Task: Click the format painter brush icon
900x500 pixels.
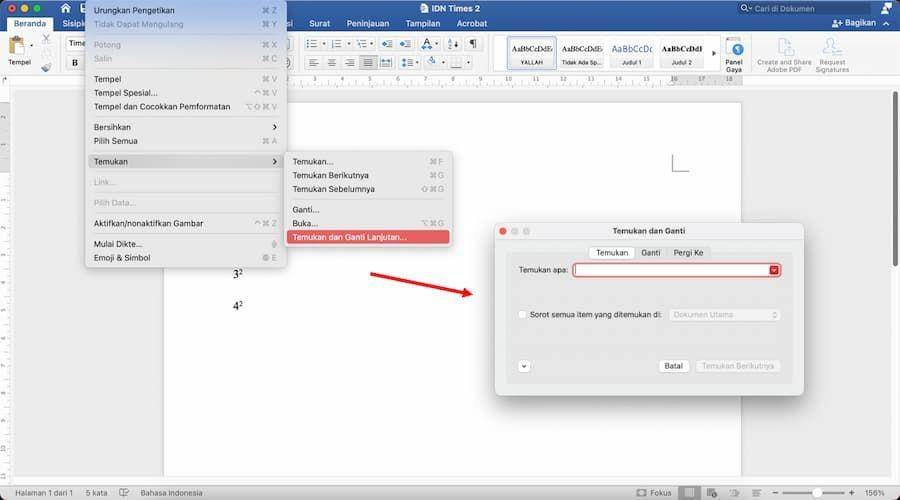Action: [46, 67]
